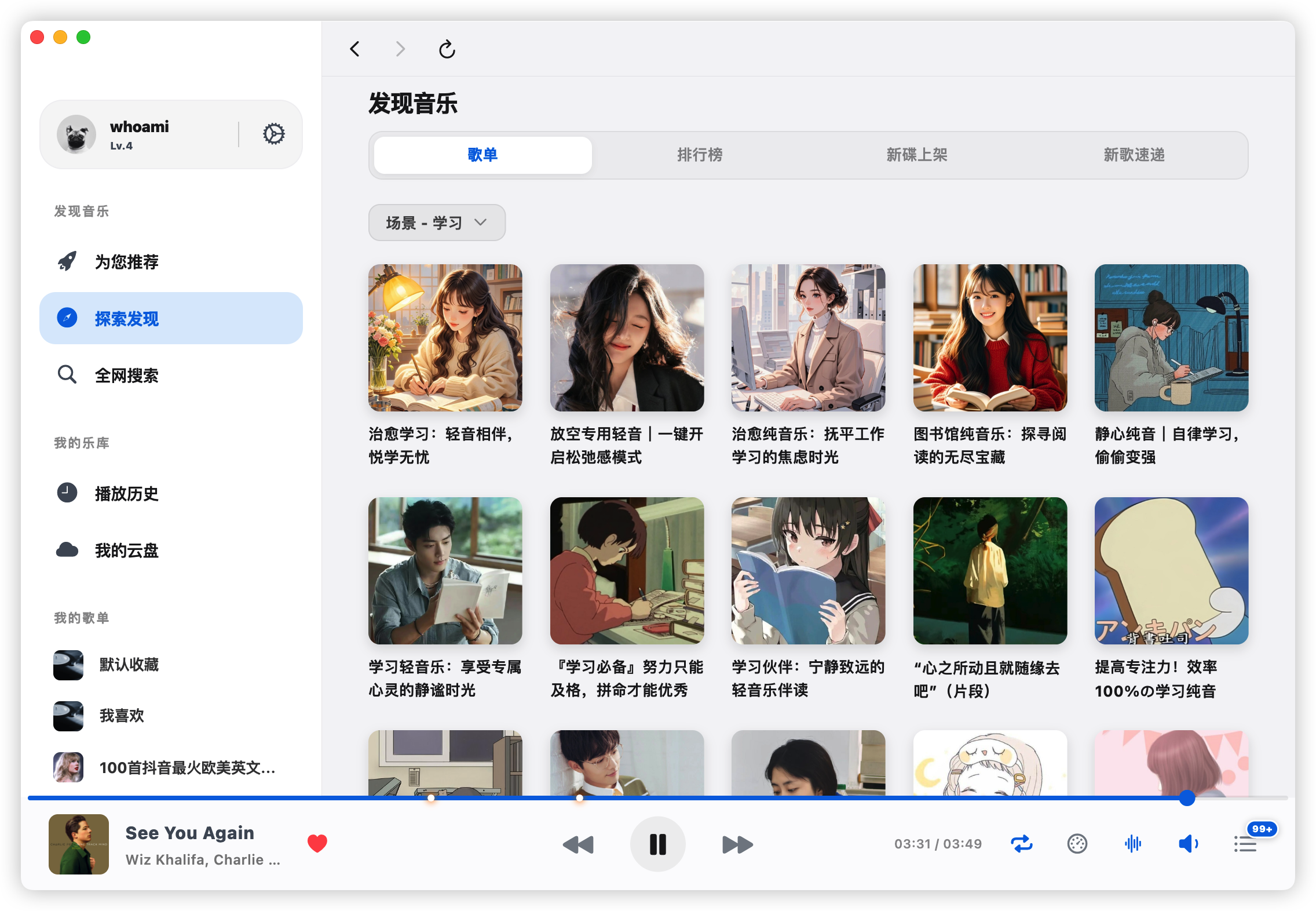Open the play queue list icon
Screen dimensions: 1316x911
(x=1245, y=844)
